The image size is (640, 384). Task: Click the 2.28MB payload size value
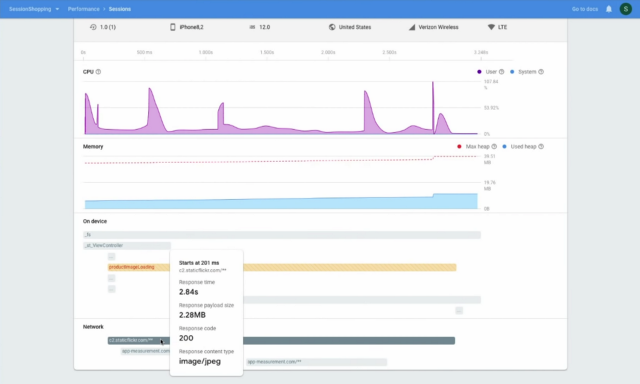[x=192, y=315]
